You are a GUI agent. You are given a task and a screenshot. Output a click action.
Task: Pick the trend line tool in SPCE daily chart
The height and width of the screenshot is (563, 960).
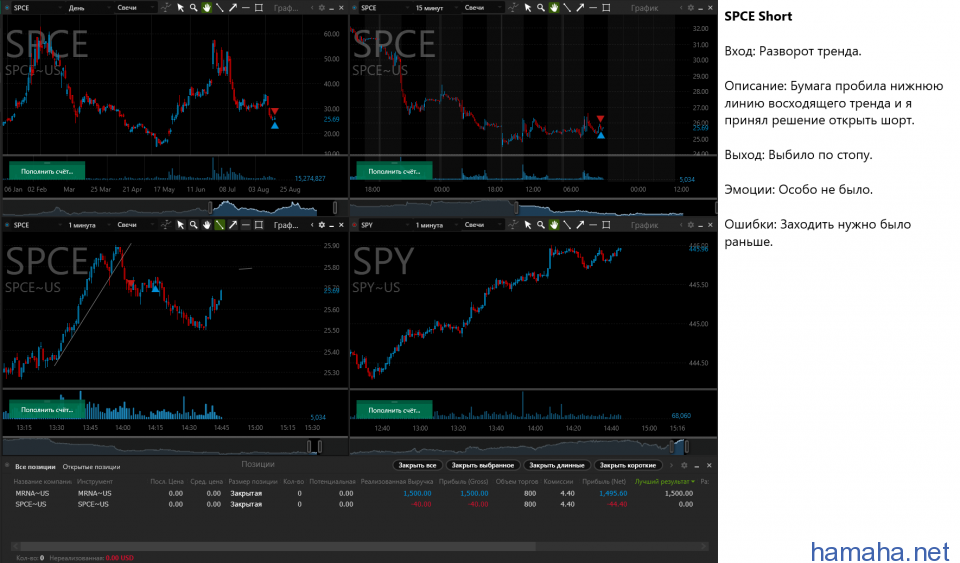click(x=219, y=7)
